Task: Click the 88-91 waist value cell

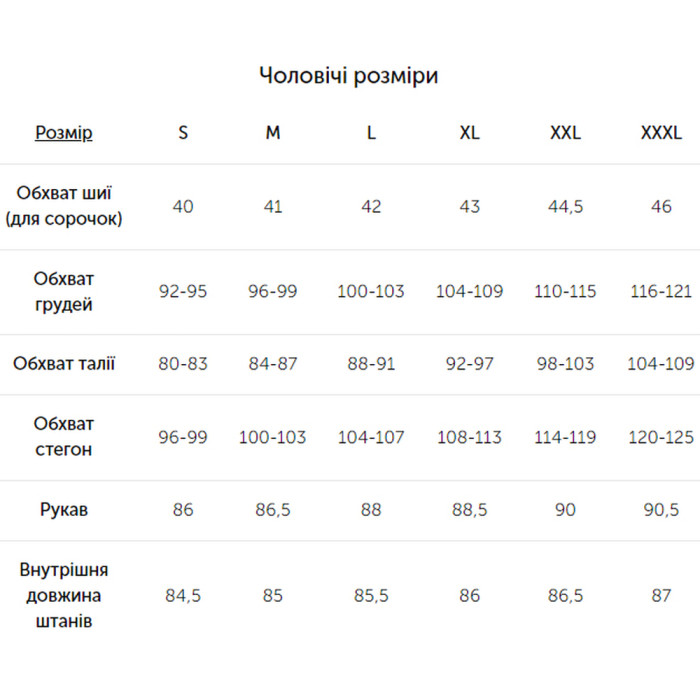Action: pyautogui.click(x=371, y=363)
